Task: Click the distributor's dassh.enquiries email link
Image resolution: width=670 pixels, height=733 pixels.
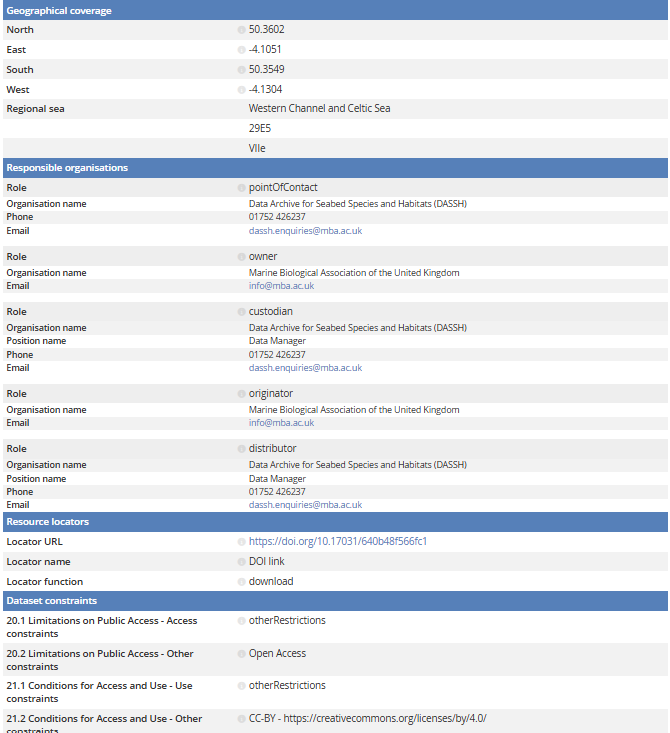Action: pyautogui.click(x=305, y=505)
